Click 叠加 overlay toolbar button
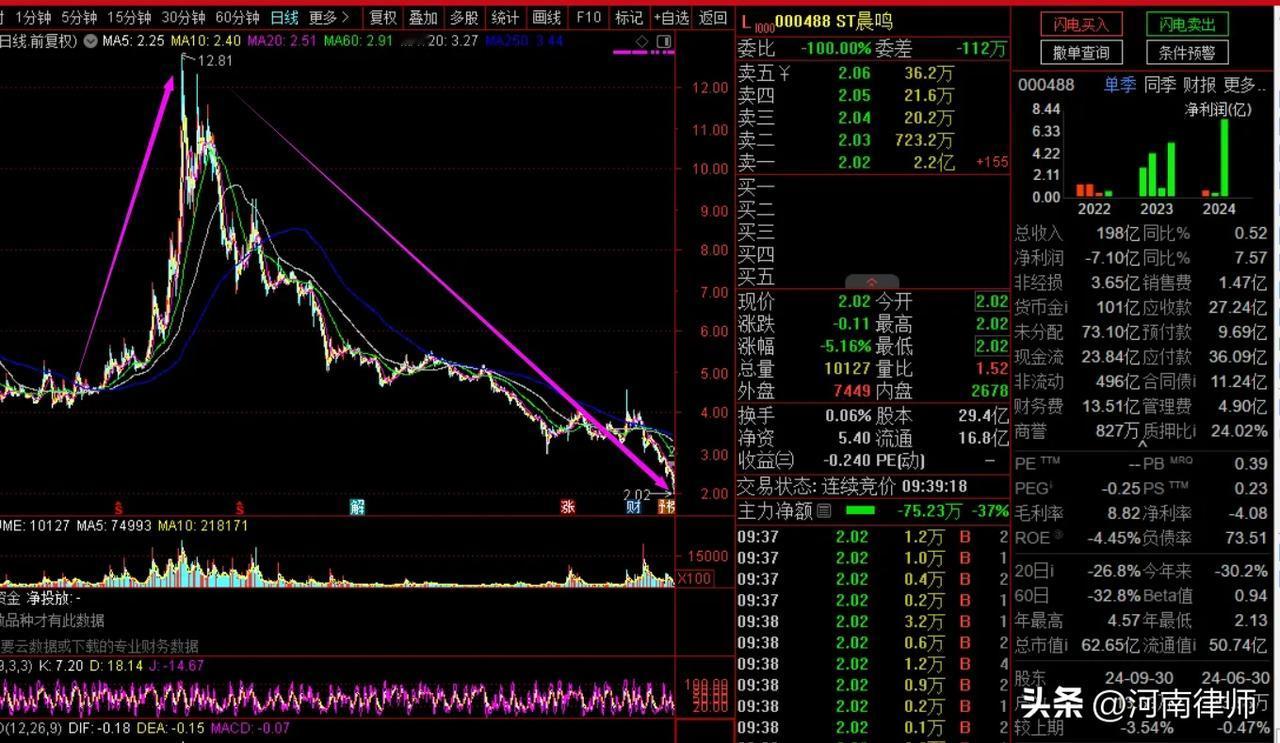 [423, 17]
